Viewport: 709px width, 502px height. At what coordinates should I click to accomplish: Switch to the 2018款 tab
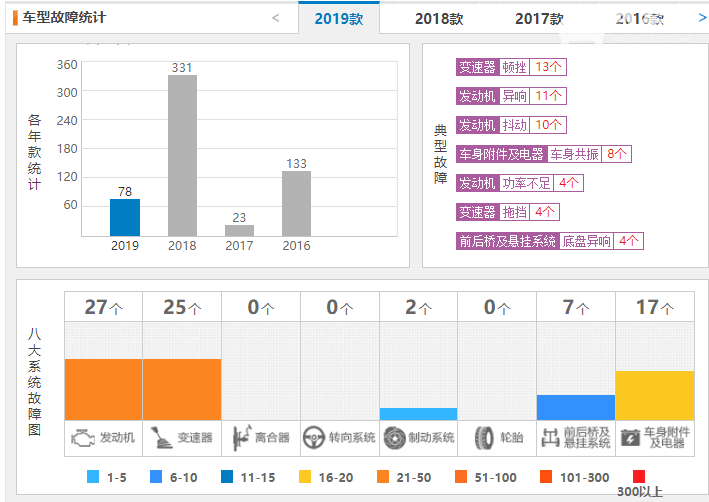pos(439,19)
